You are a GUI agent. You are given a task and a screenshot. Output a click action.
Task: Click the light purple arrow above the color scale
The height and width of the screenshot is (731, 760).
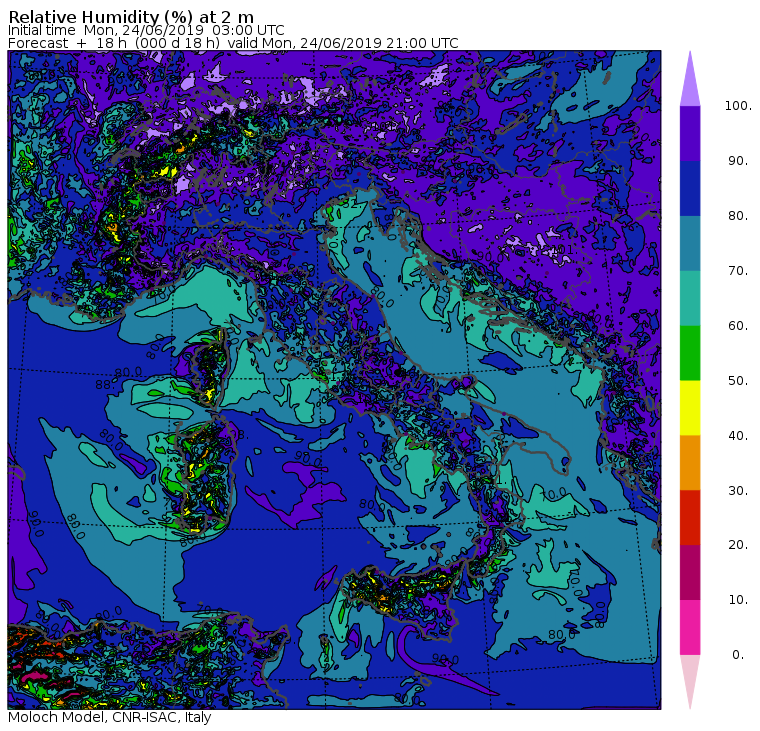690,79
